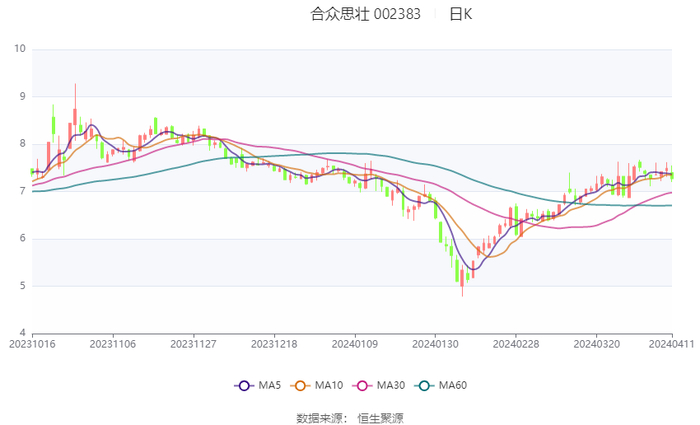
Task: Click the lowest candlestick wick below 5
Action: tap(462, 292)
